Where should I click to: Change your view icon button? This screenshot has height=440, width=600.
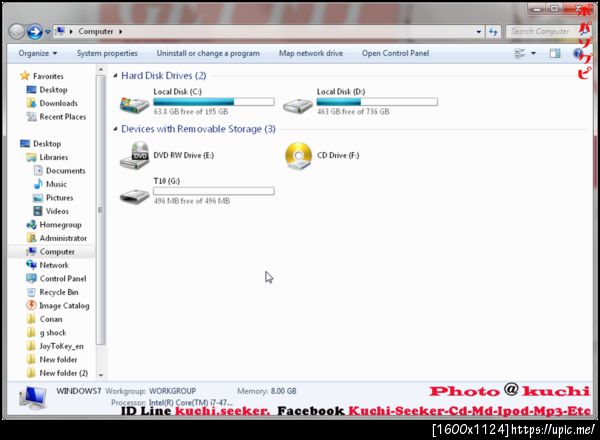[519, 54]
